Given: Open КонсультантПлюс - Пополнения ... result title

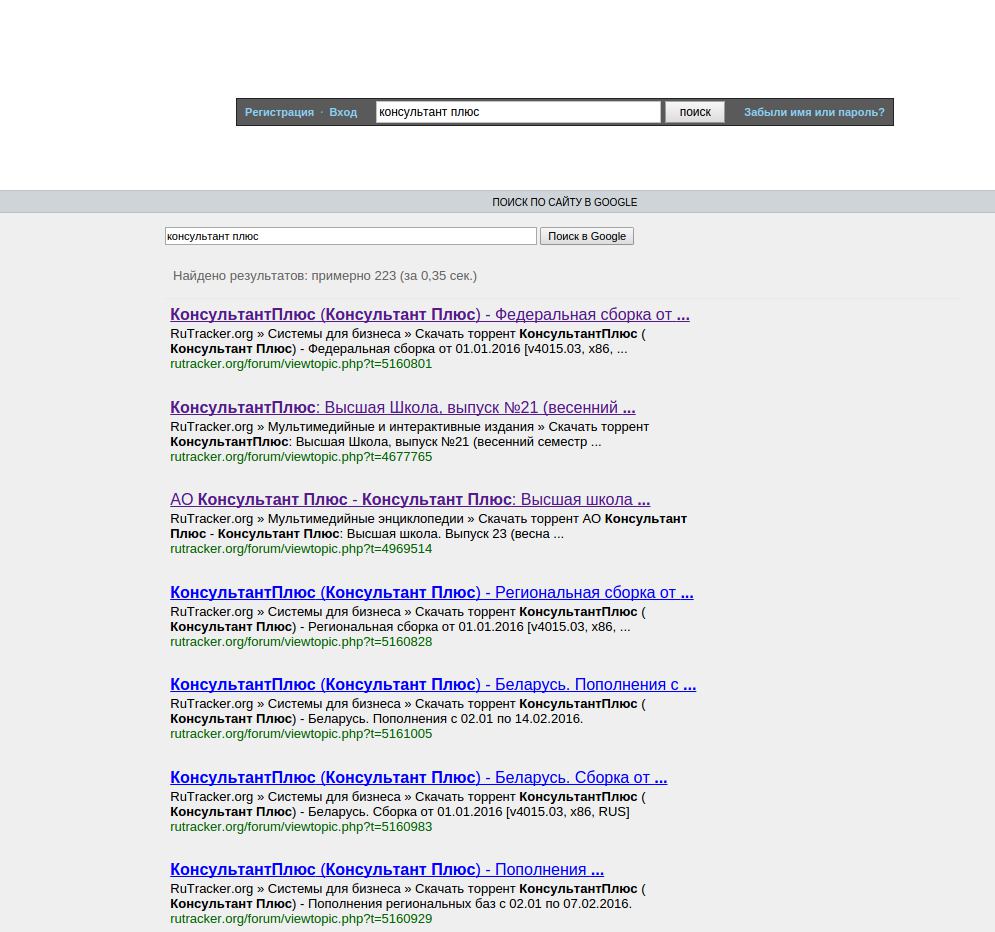Looking at the screenshot, I should 387,869.
